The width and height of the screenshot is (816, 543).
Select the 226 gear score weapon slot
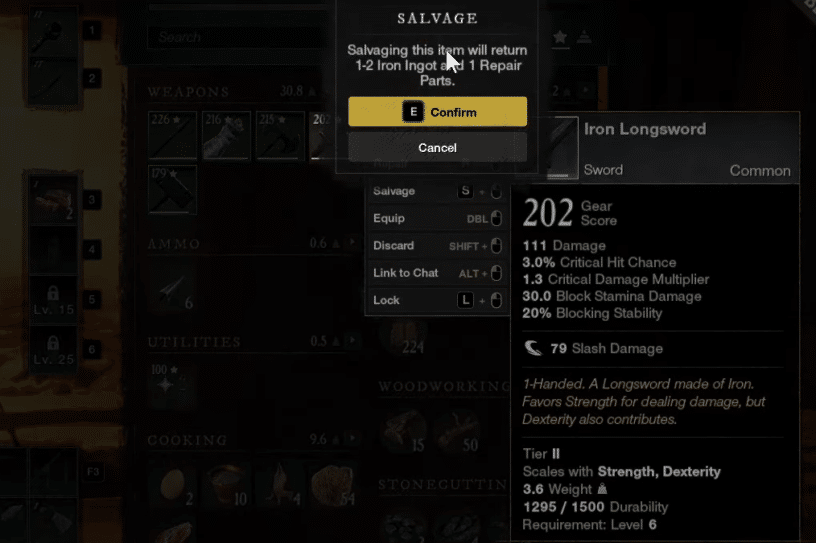tap(172, 135)
